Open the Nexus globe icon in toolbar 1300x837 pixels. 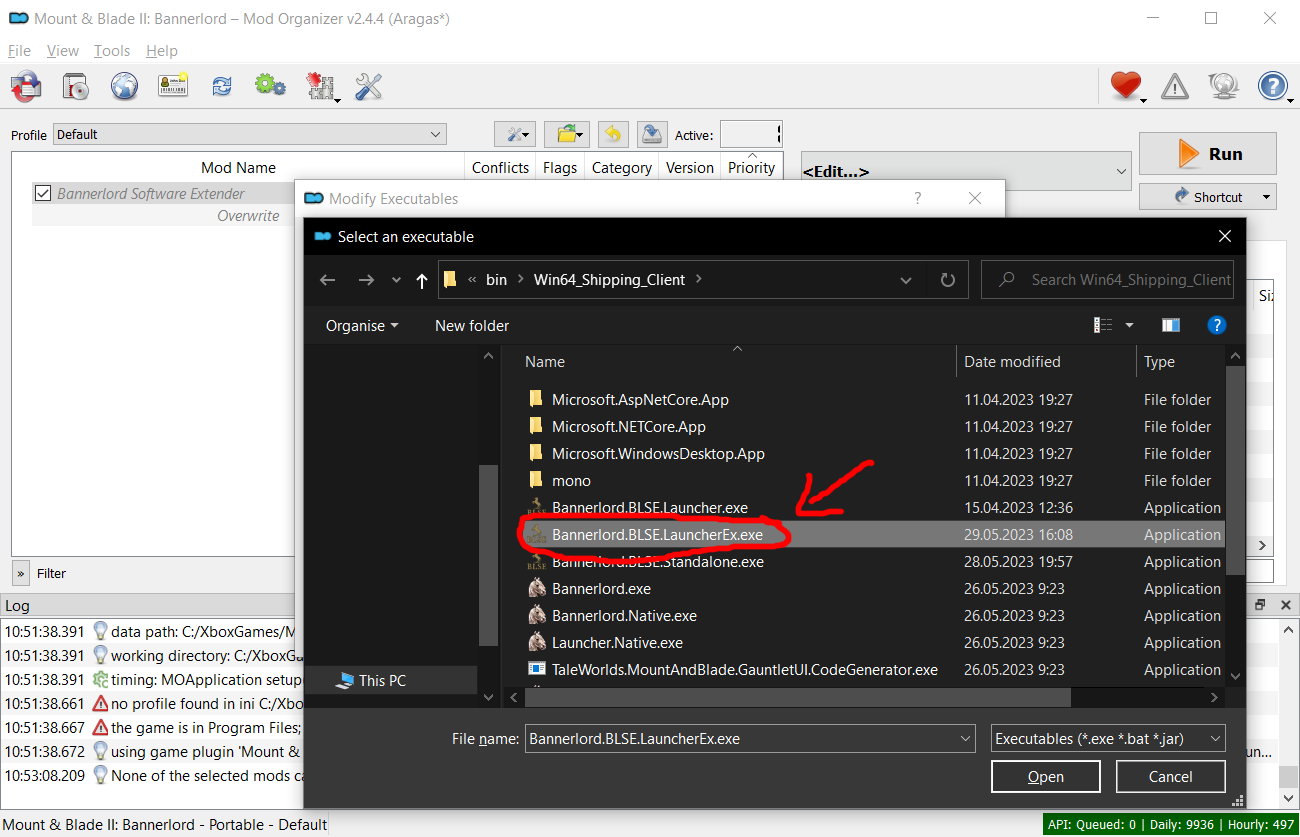tap(124, 86)
